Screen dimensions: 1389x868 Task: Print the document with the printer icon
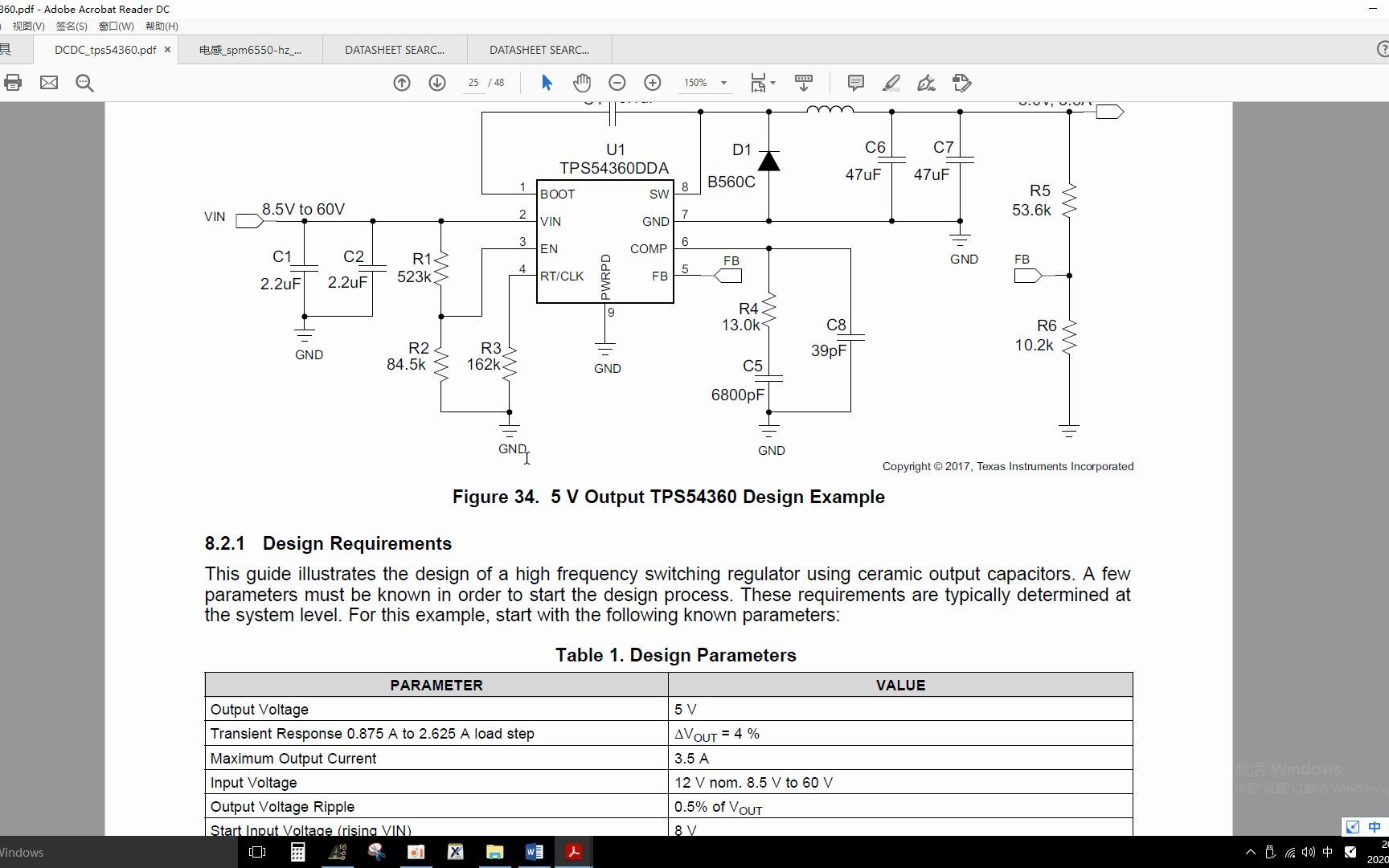click(x=12, y=83)
